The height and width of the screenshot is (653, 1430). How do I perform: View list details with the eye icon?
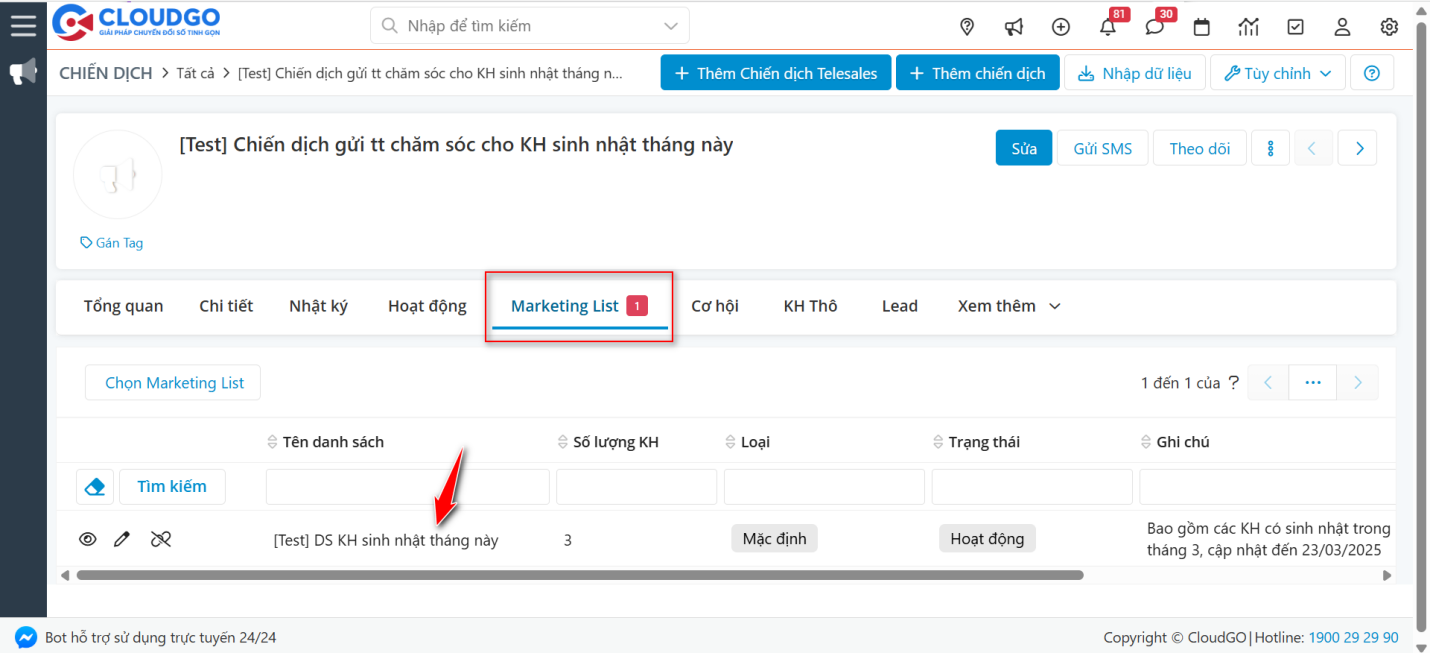88,540
